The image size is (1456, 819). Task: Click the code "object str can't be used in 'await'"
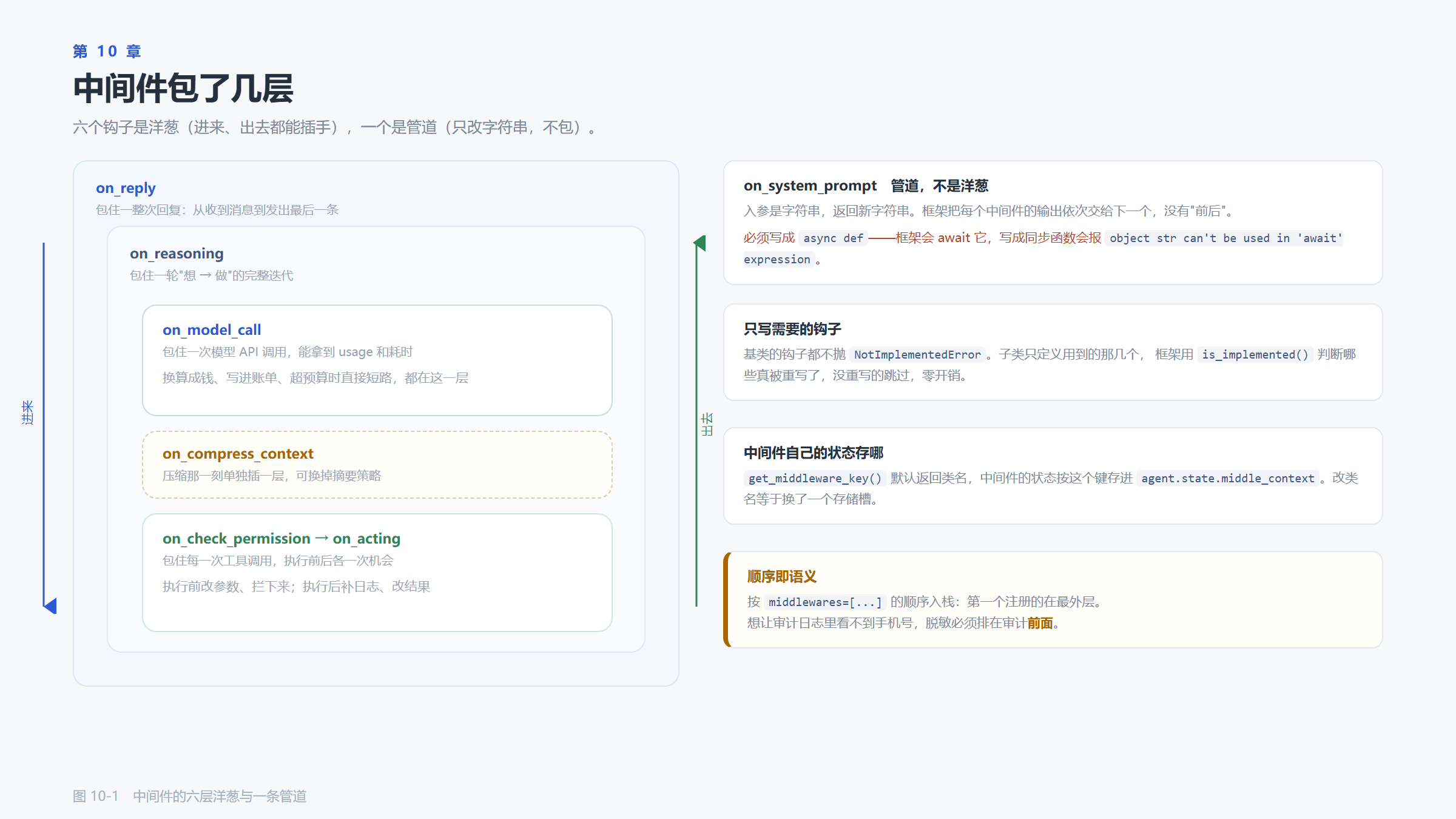coord(1225,238)
